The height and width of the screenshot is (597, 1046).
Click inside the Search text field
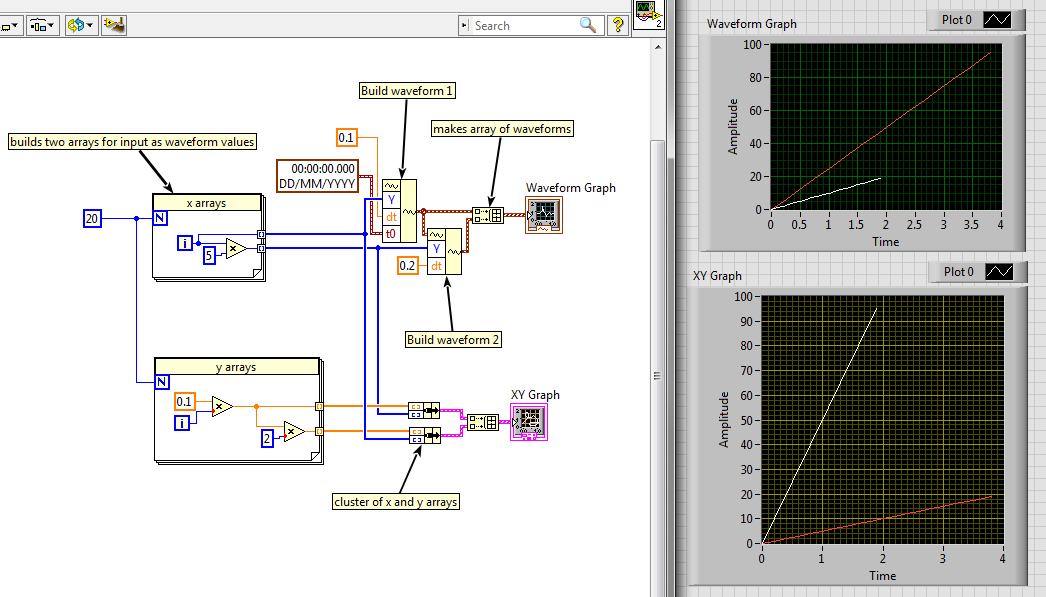tap(522, 26)
